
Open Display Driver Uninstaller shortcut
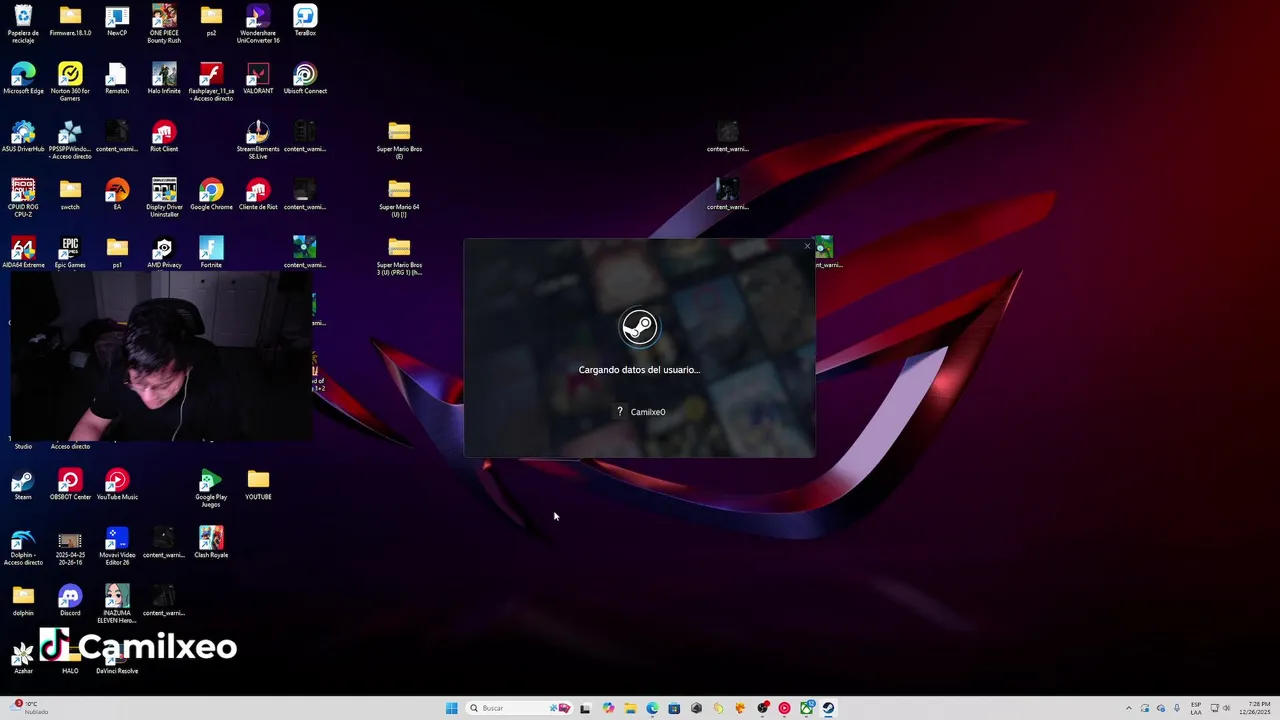click(x=164, y=197)
